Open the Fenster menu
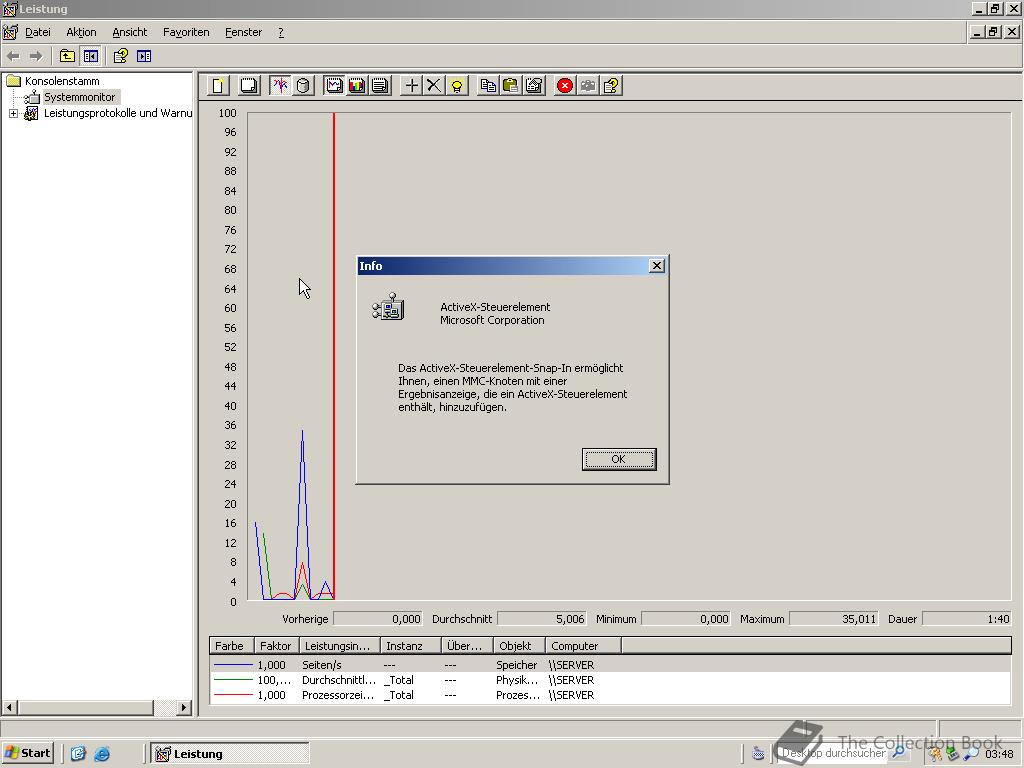The height and width of the screenshot is (768, 1024). [243, 32]
